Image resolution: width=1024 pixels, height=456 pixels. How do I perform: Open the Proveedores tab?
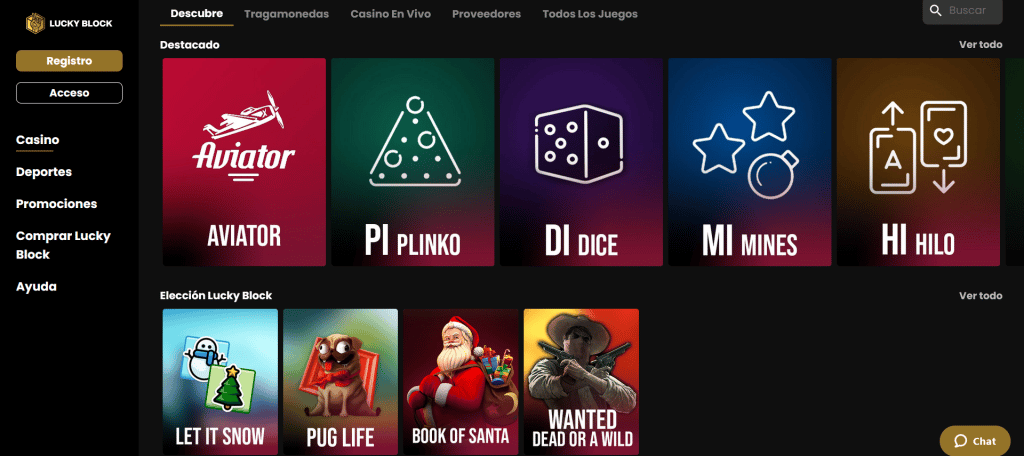487,14
